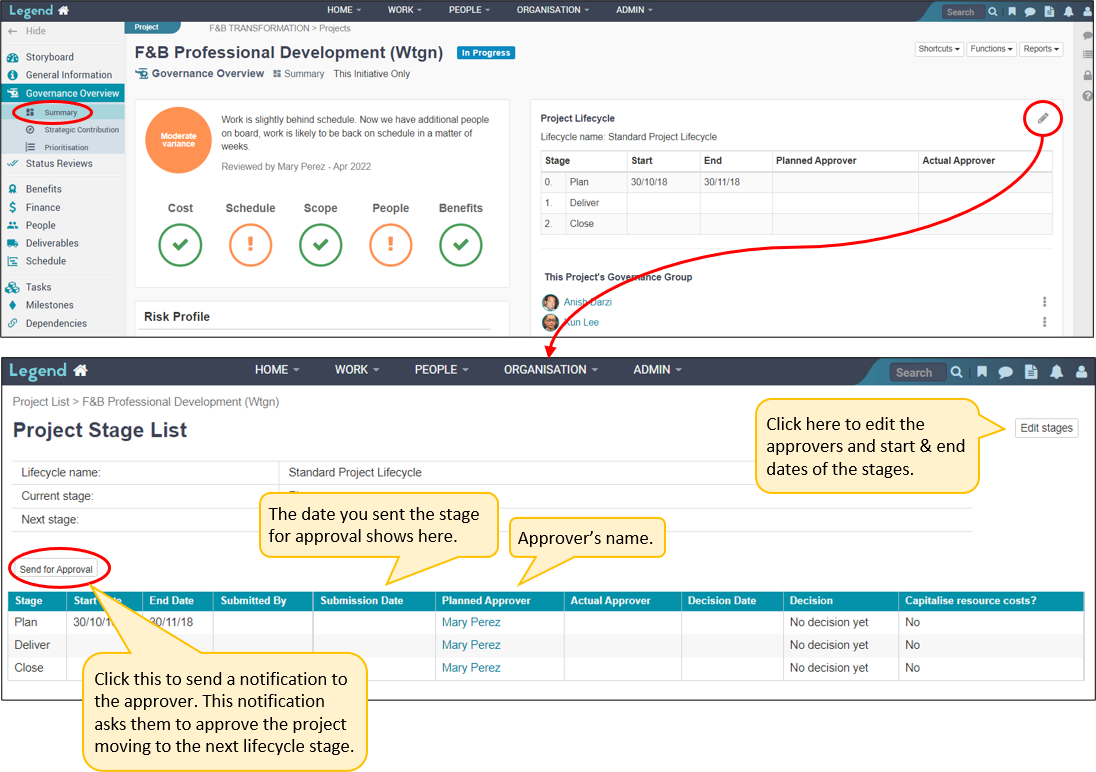The height and width of the screenshot is (772, 1096).
Task: Open user profile icon in top header
Action: [1088, 12]
